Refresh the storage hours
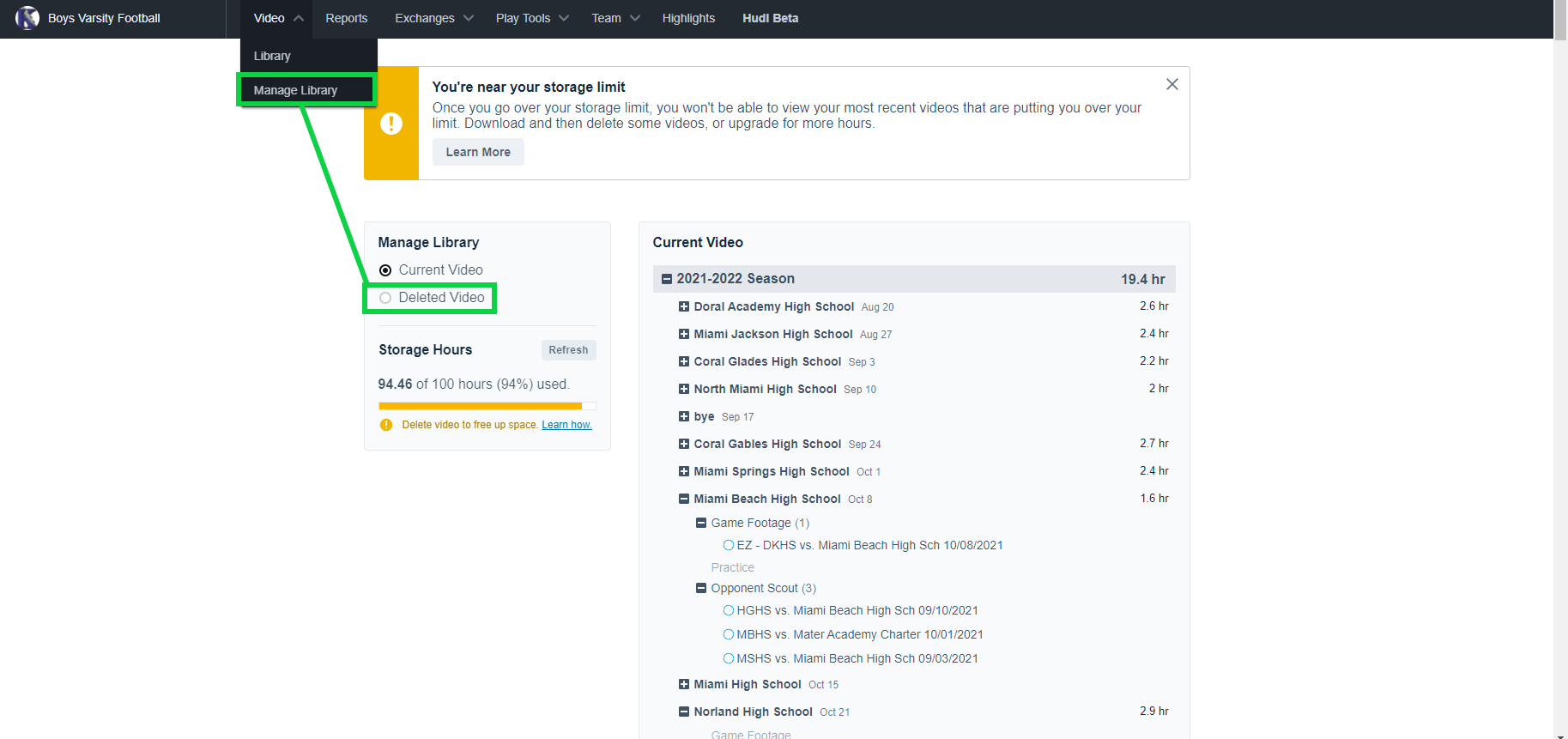Viewport: 1568px width, 739px height. pyautogui.click(x=568, y=350)
